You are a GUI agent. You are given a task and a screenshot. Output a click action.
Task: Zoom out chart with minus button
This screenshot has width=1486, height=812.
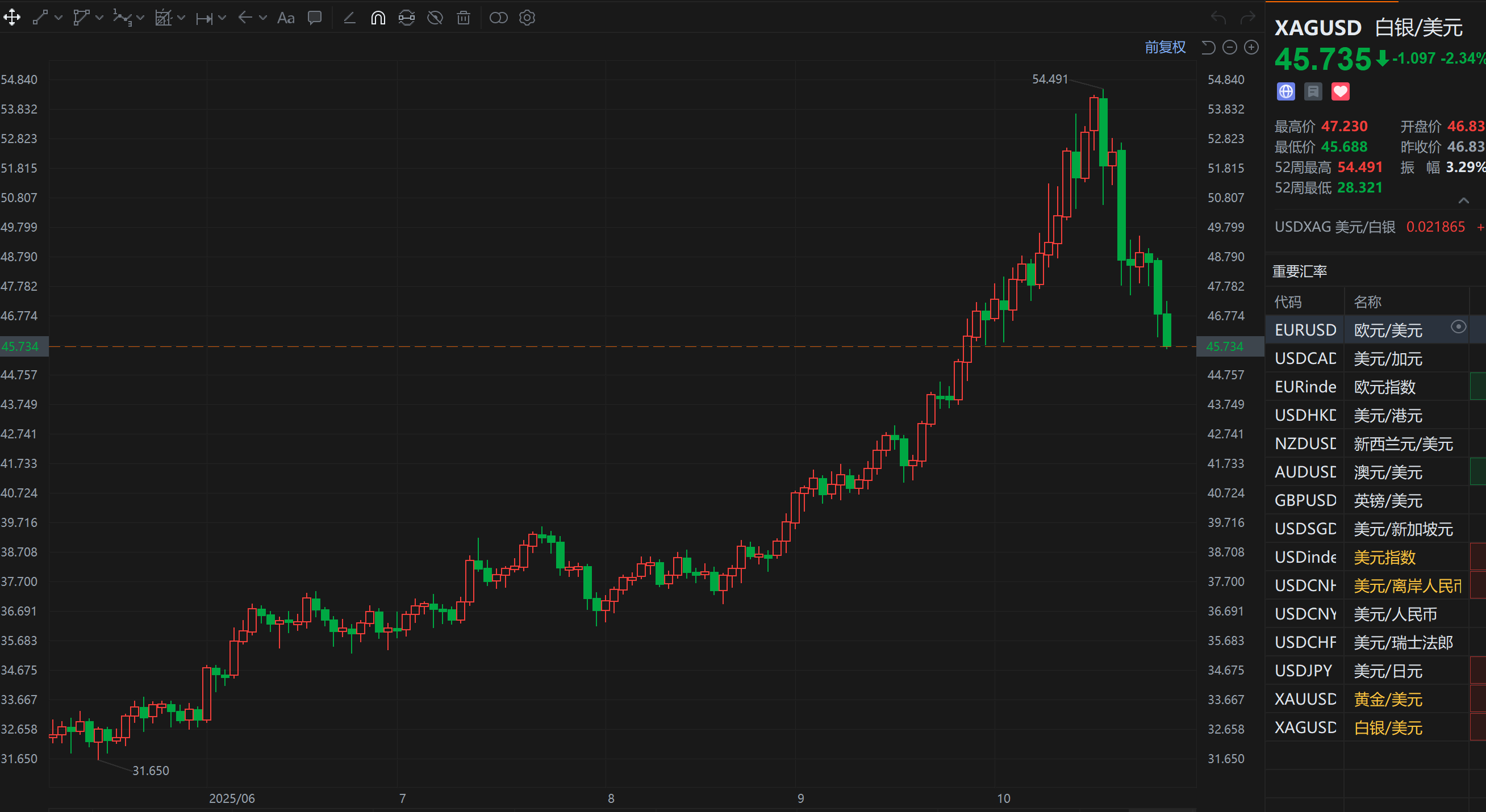pyautogui.click(x=1229, y=47)
